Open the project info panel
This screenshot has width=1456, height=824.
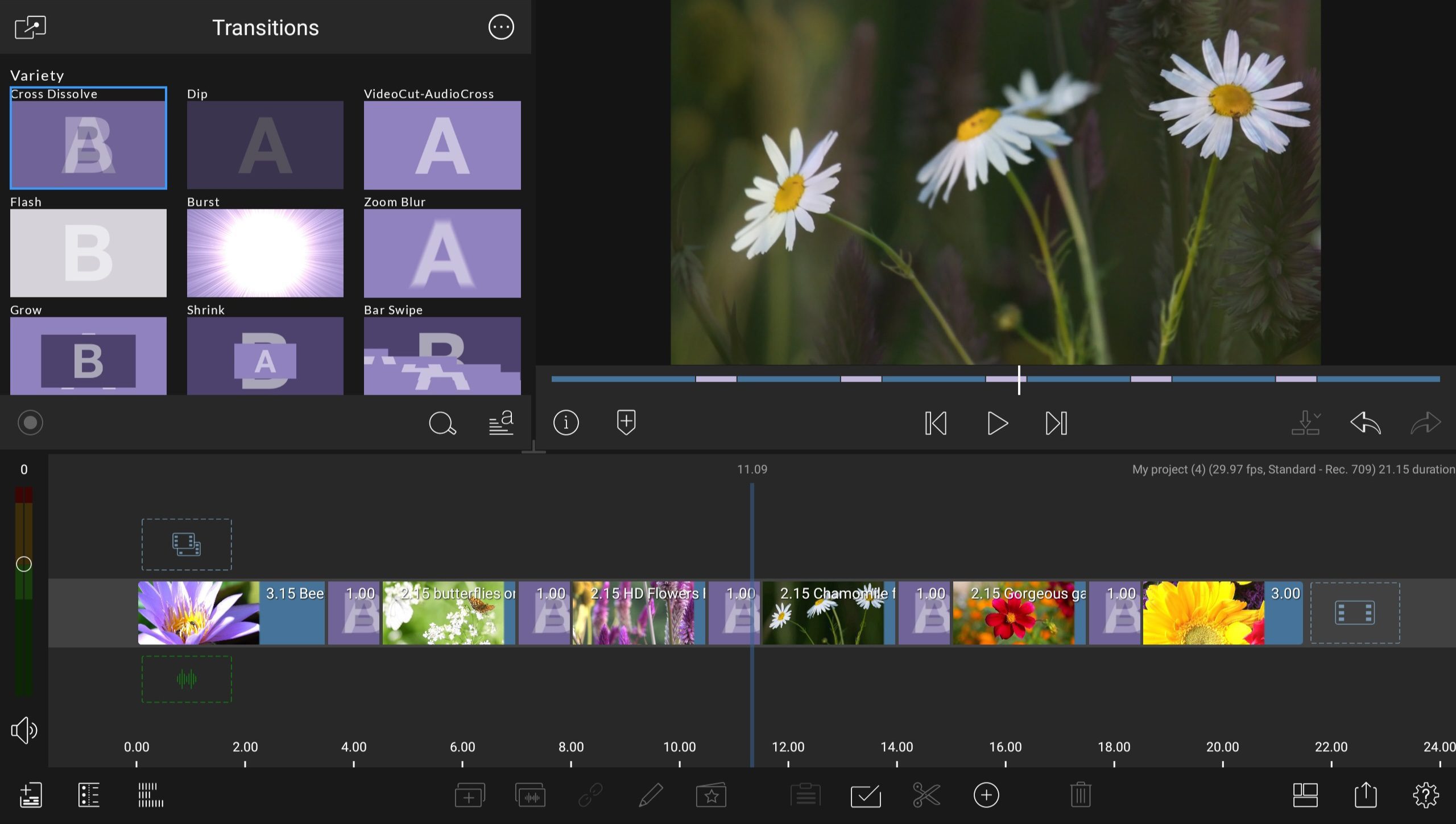click(565, 423)
